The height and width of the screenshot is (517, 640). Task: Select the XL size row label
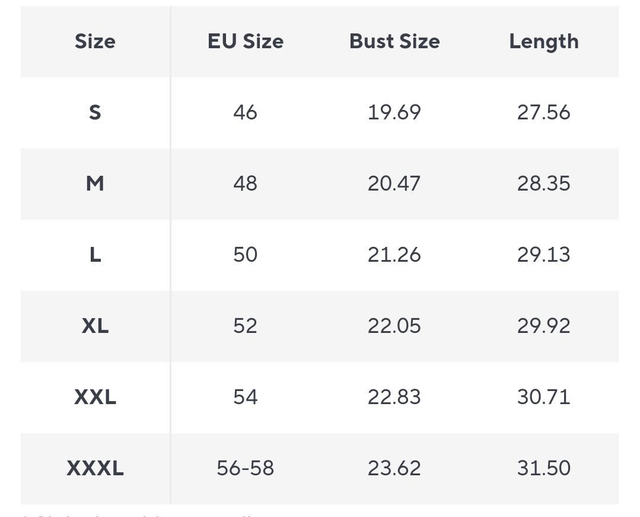click(x=95, y=325)
